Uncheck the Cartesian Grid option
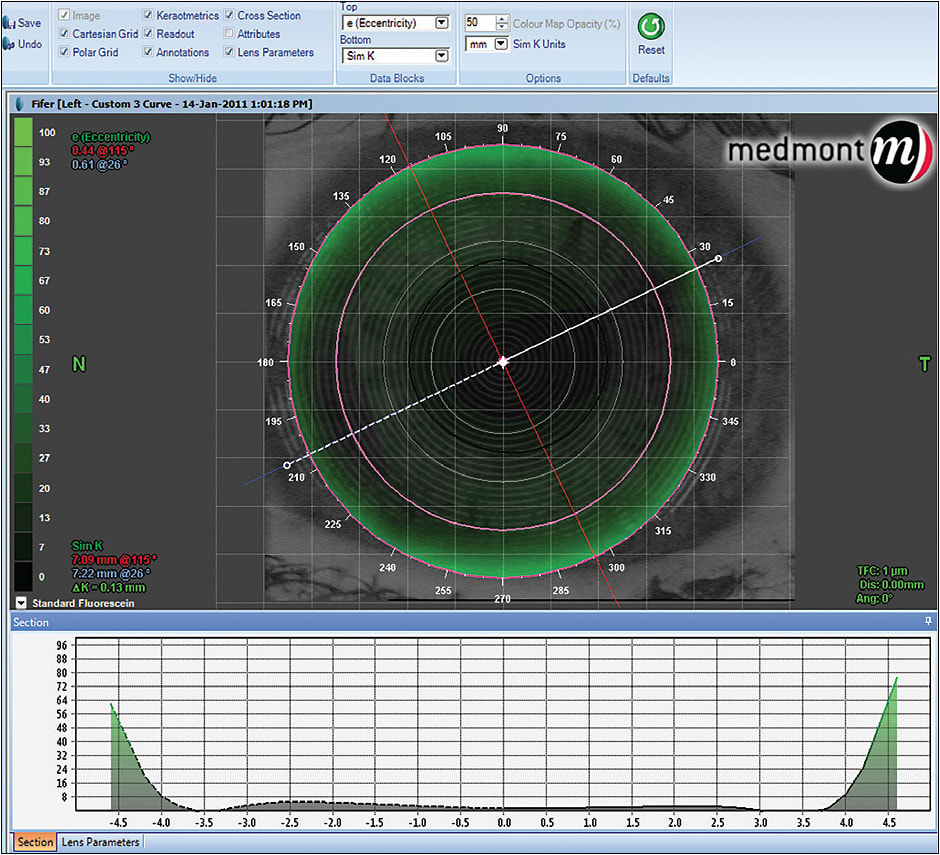 click(x=63, y=33)
